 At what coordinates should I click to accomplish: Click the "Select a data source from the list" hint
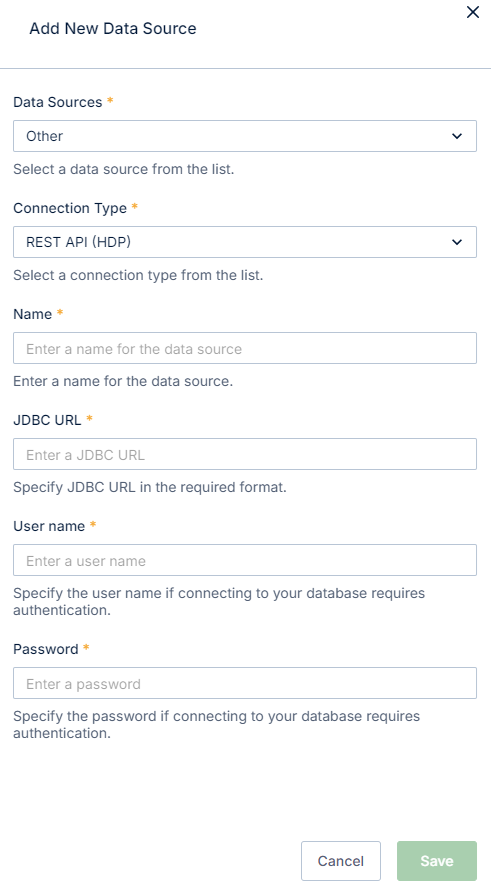click(124, 169)
